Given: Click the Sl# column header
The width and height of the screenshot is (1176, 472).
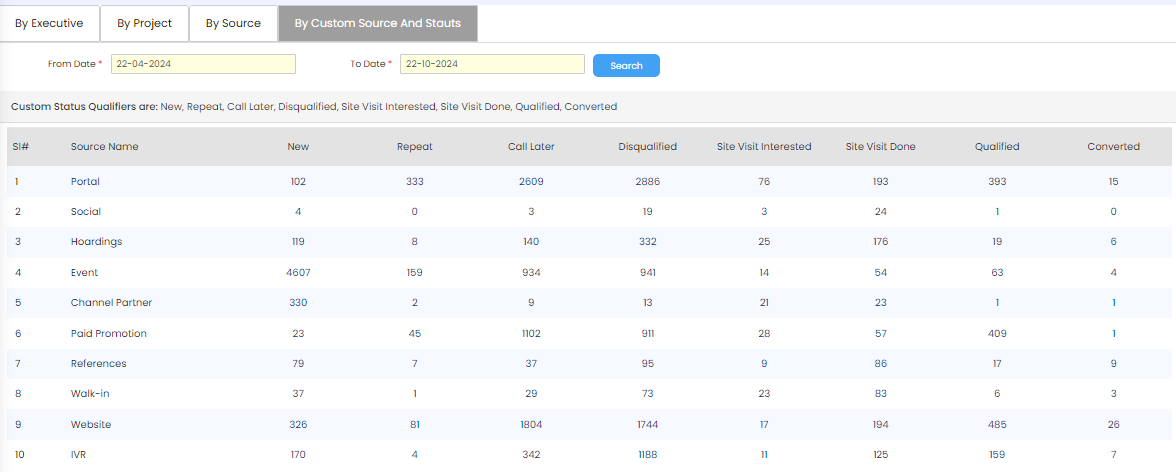Looking at the screenshot, I should [20, 147].
